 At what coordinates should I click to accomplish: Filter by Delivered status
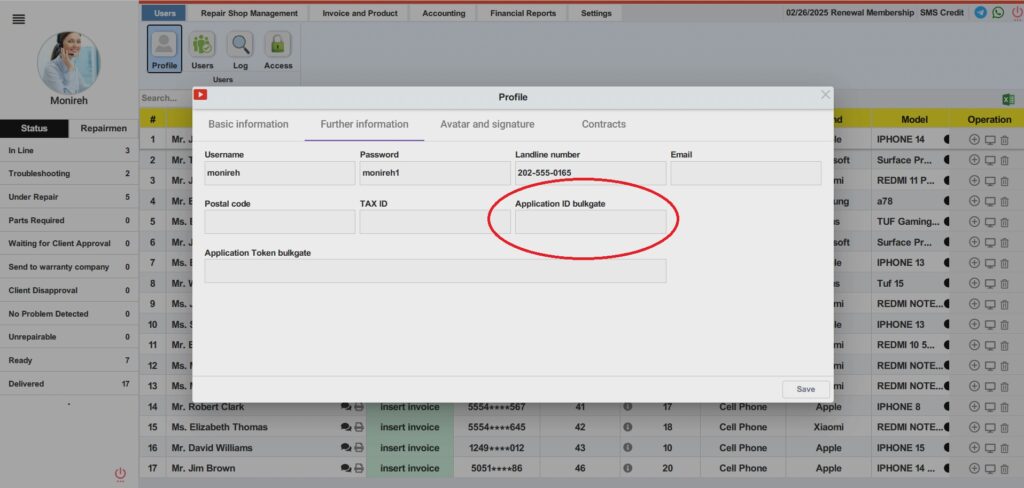click(x=69, y=383)
